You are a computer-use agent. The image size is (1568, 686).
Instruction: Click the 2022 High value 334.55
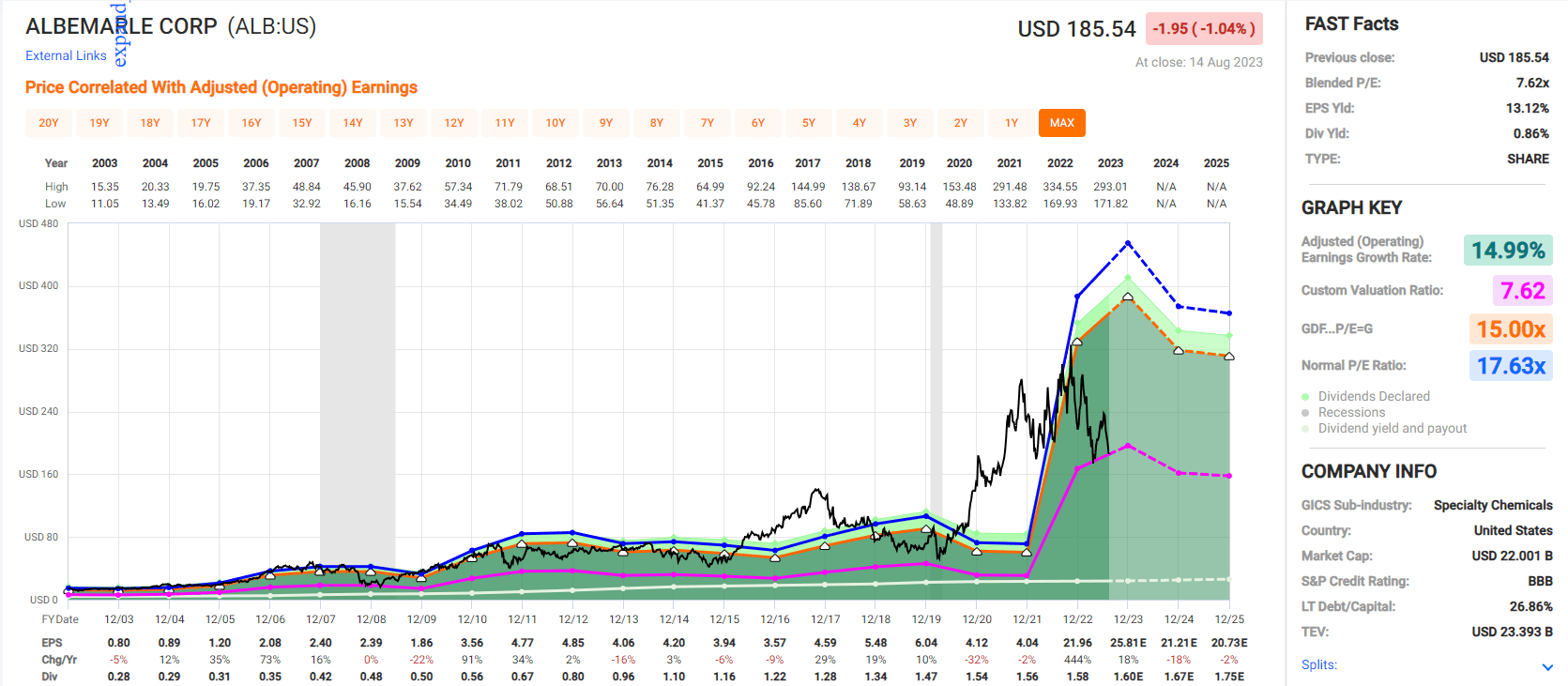click(x=1060, y=187)
